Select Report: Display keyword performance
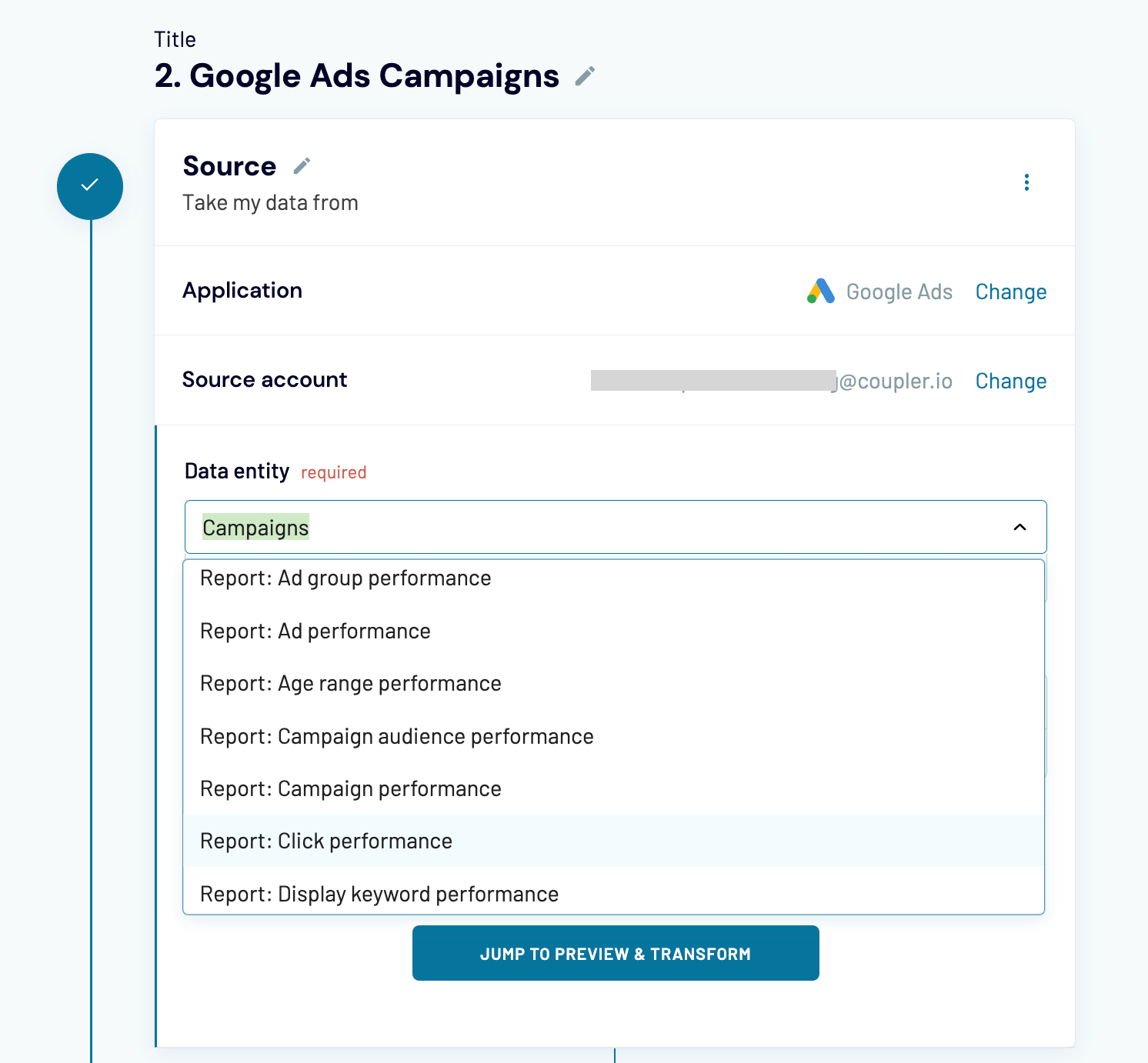Viewport: 1148px width, 1063px height. click(379, 893)
